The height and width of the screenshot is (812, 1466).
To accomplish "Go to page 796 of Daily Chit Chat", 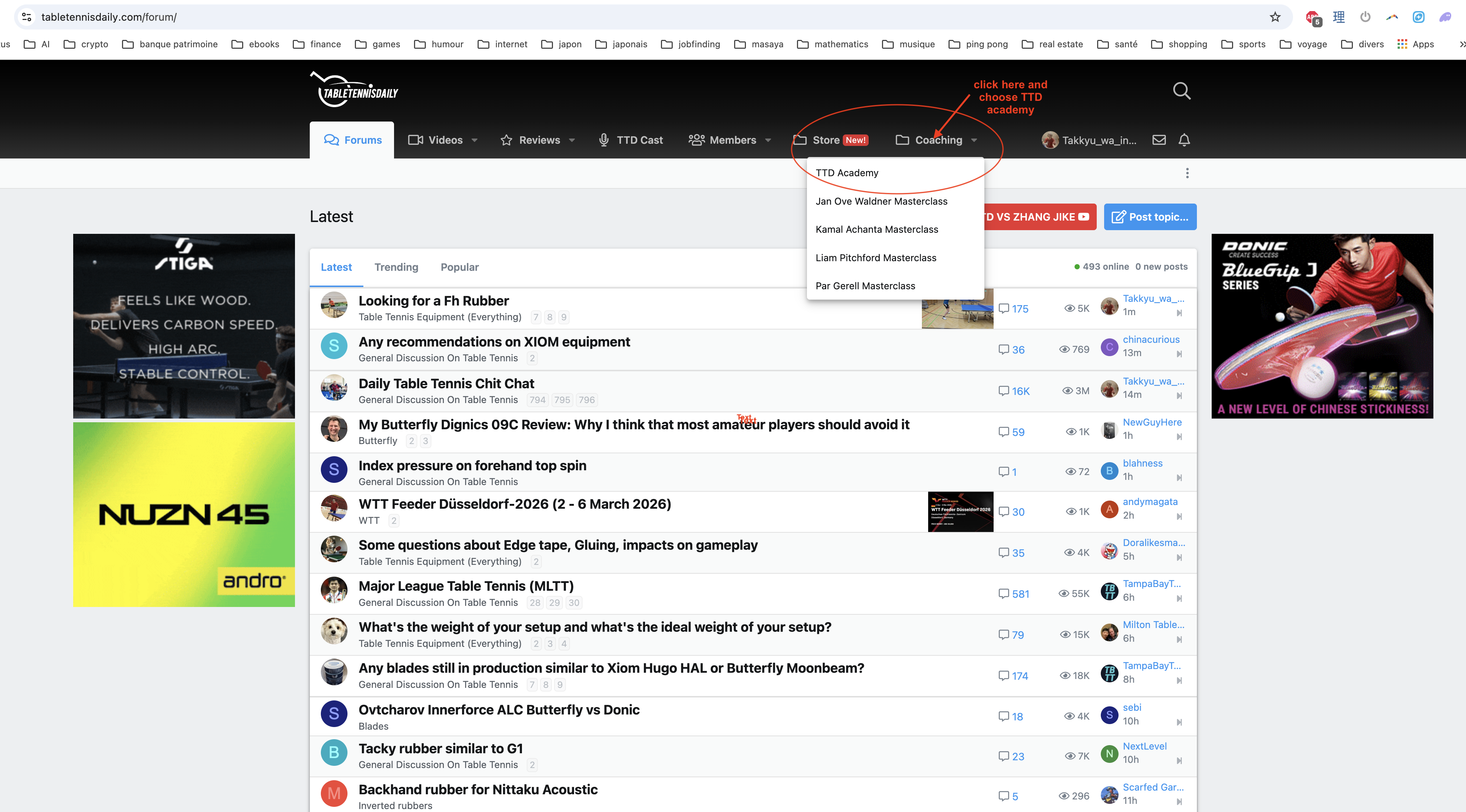I will (x=587, y=400).
